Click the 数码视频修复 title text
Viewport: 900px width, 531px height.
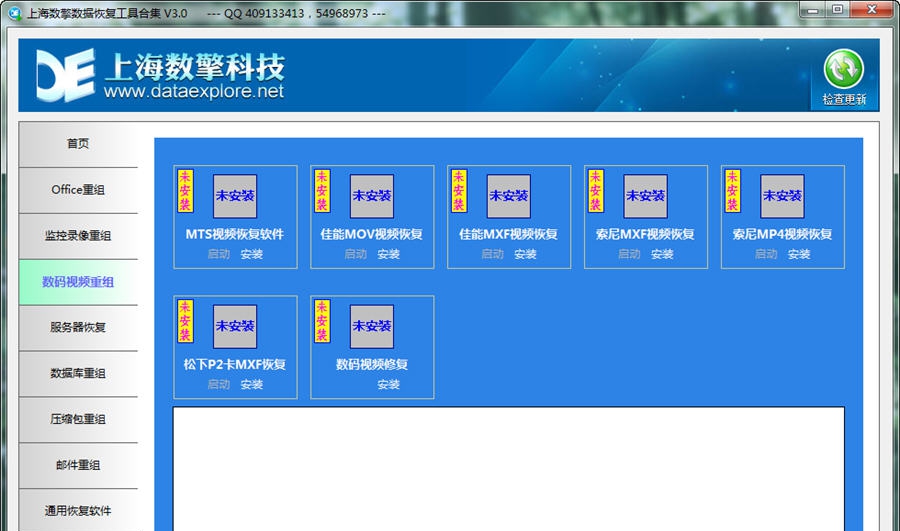click(x=372, y=365)
